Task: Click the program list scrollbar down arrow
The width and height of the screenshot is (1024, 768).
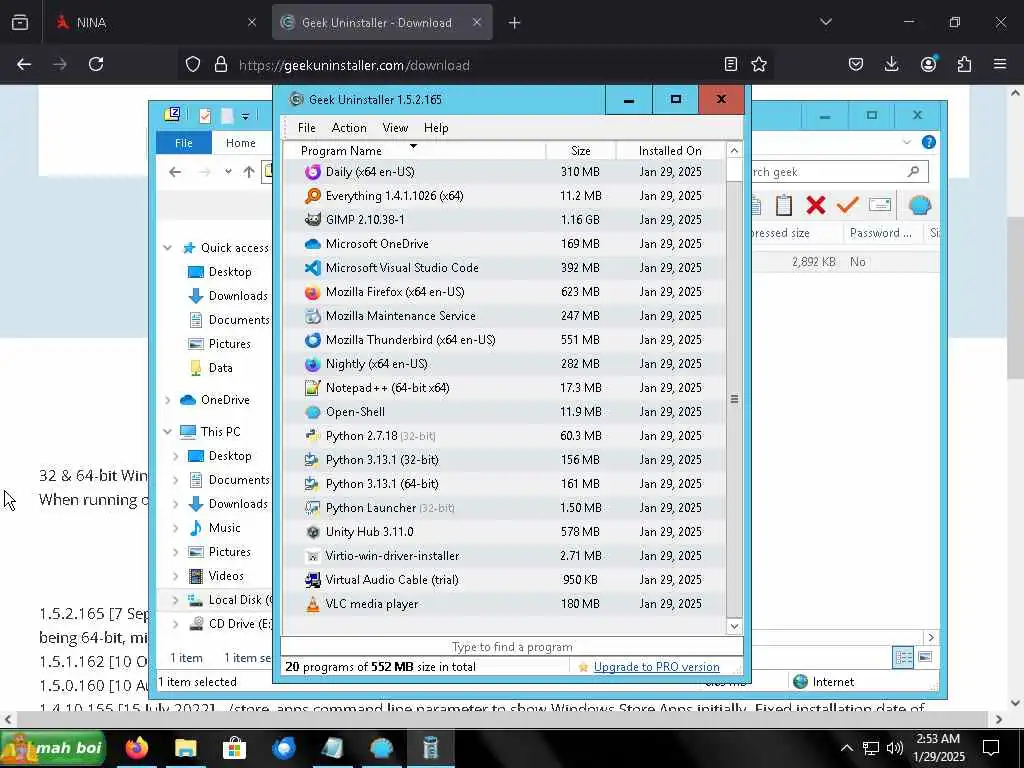Action: point(734,626)
